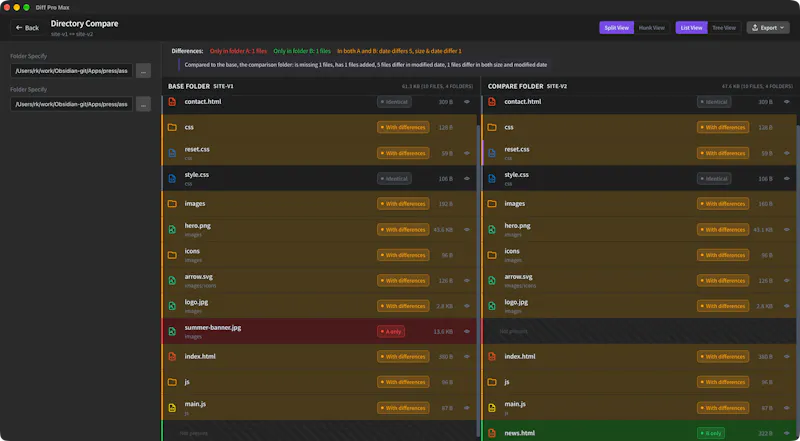
Task: Preview base reset.css with eye icon
Action: 467,153
